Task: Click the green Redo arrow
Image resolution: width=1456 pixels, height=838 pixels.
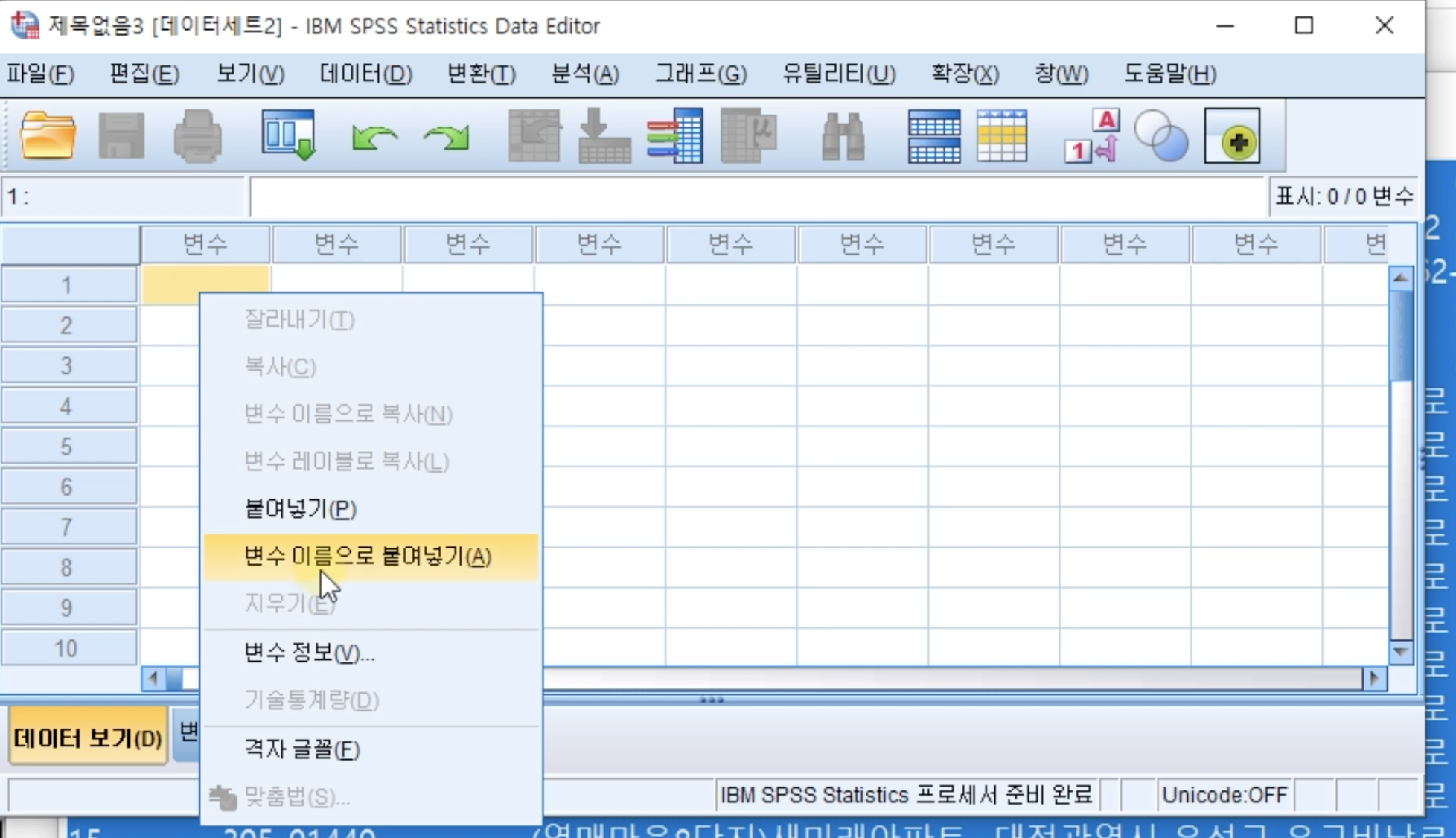Action: [x=447, y=138]
